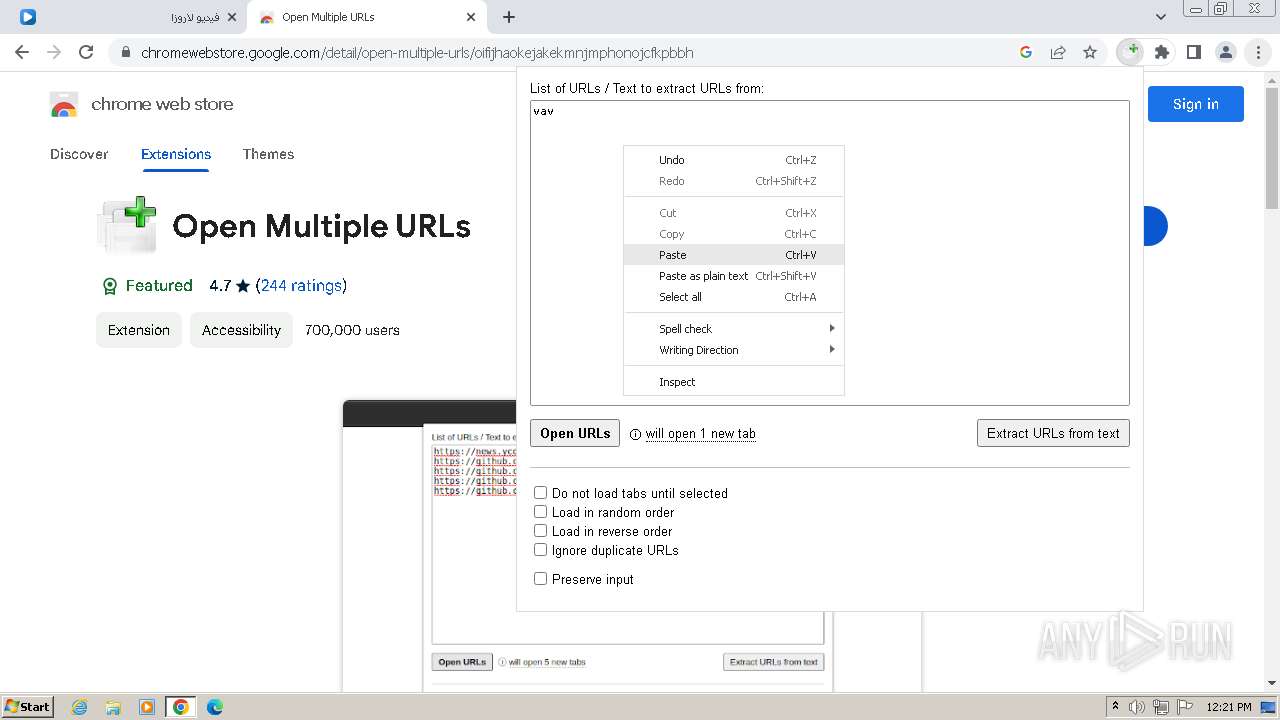Close the Open Multiple URLs tab
1280x720 pixels.
click(471, 17)
